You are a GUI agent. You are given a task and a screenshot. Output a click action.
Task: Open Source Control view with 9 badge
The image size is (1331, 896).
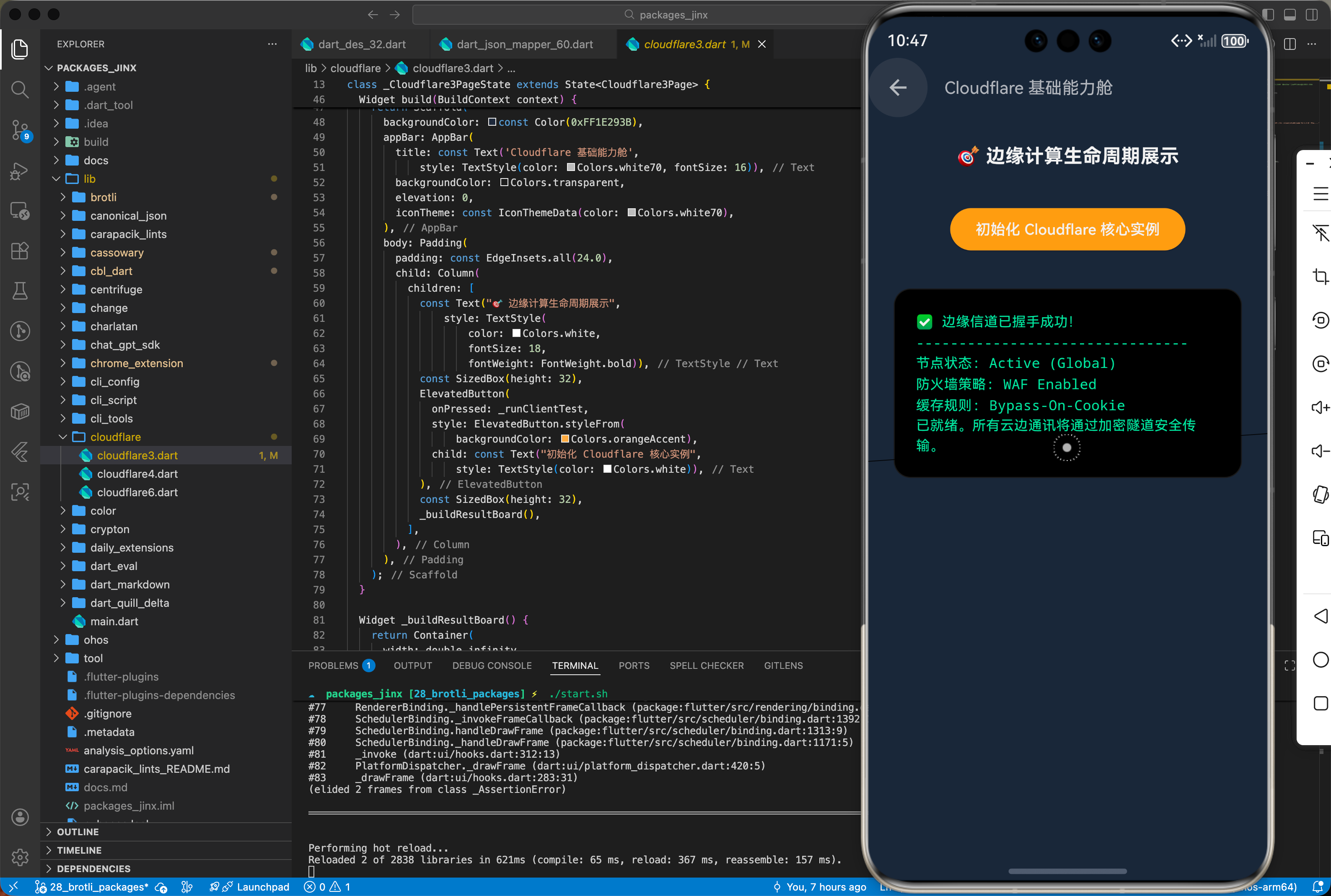(x=20, y=130)
